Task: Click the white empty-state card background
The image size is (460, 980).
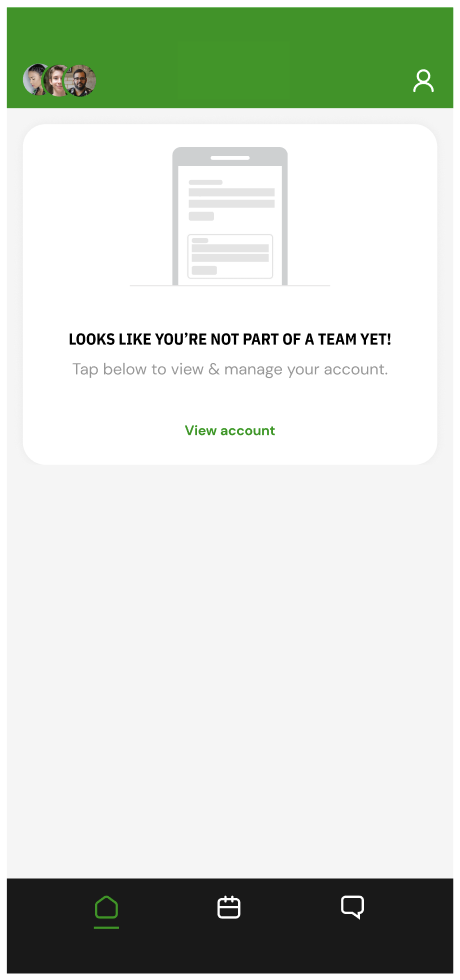Action: coord(230,294)
